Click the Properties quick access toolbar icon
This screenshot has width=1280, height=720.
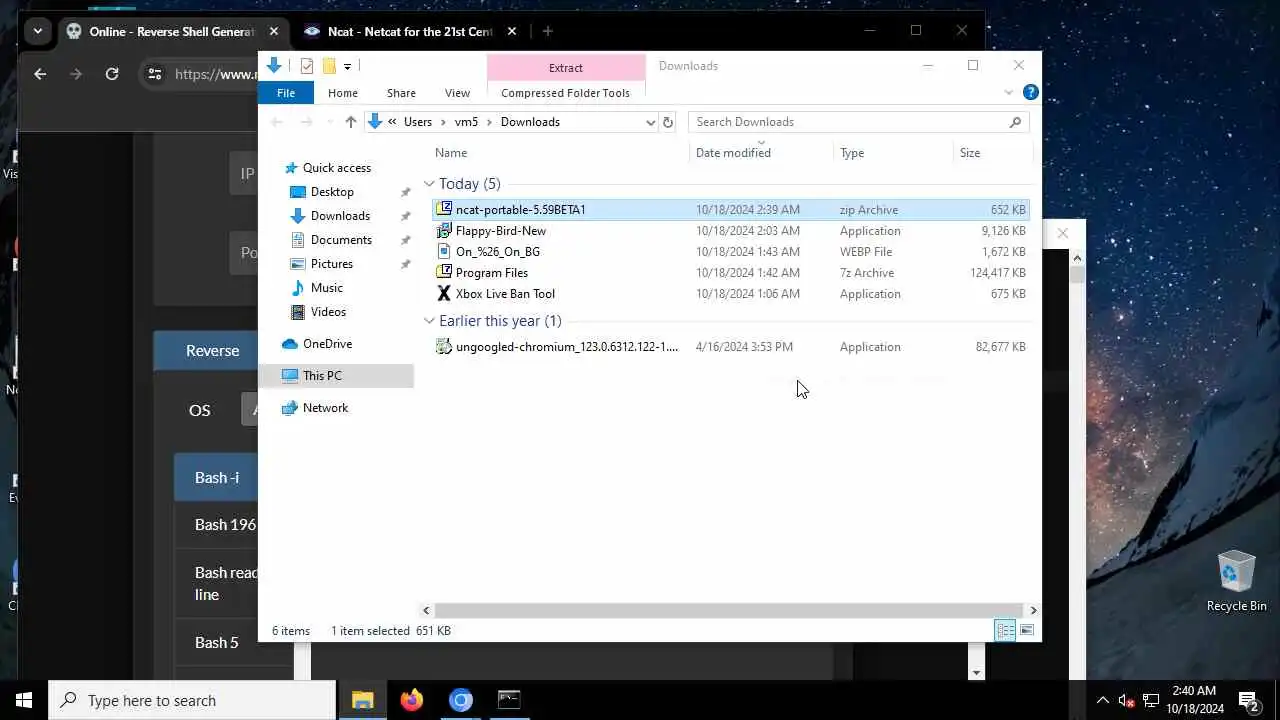(307, 66)
